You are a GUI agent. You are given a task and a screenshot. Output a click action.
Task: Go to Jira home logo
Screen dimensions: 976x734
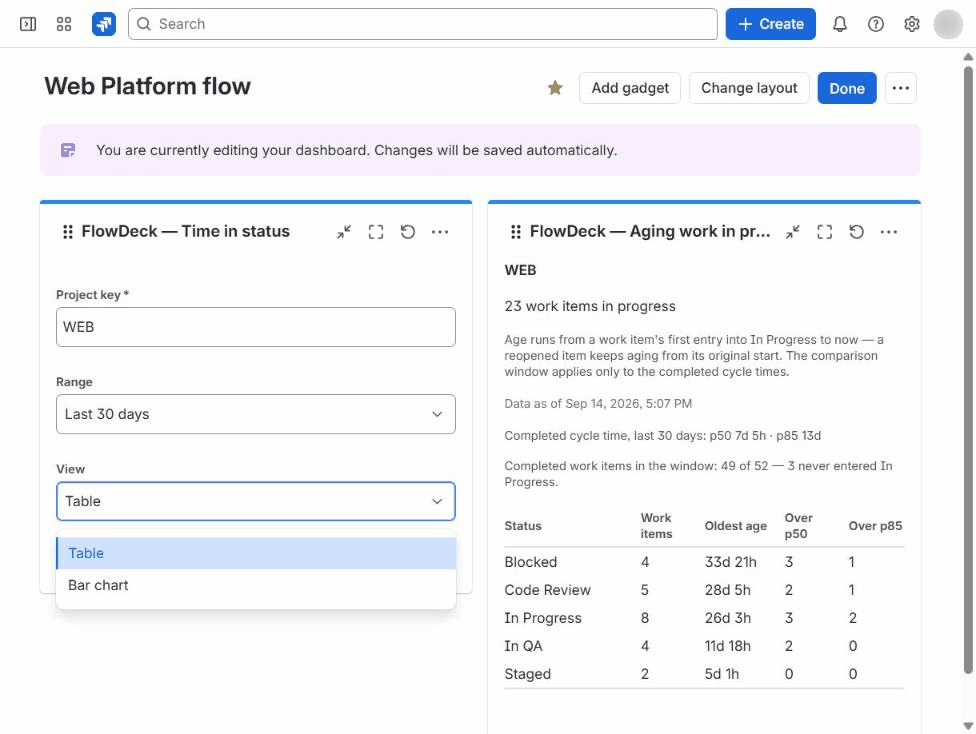104,24
